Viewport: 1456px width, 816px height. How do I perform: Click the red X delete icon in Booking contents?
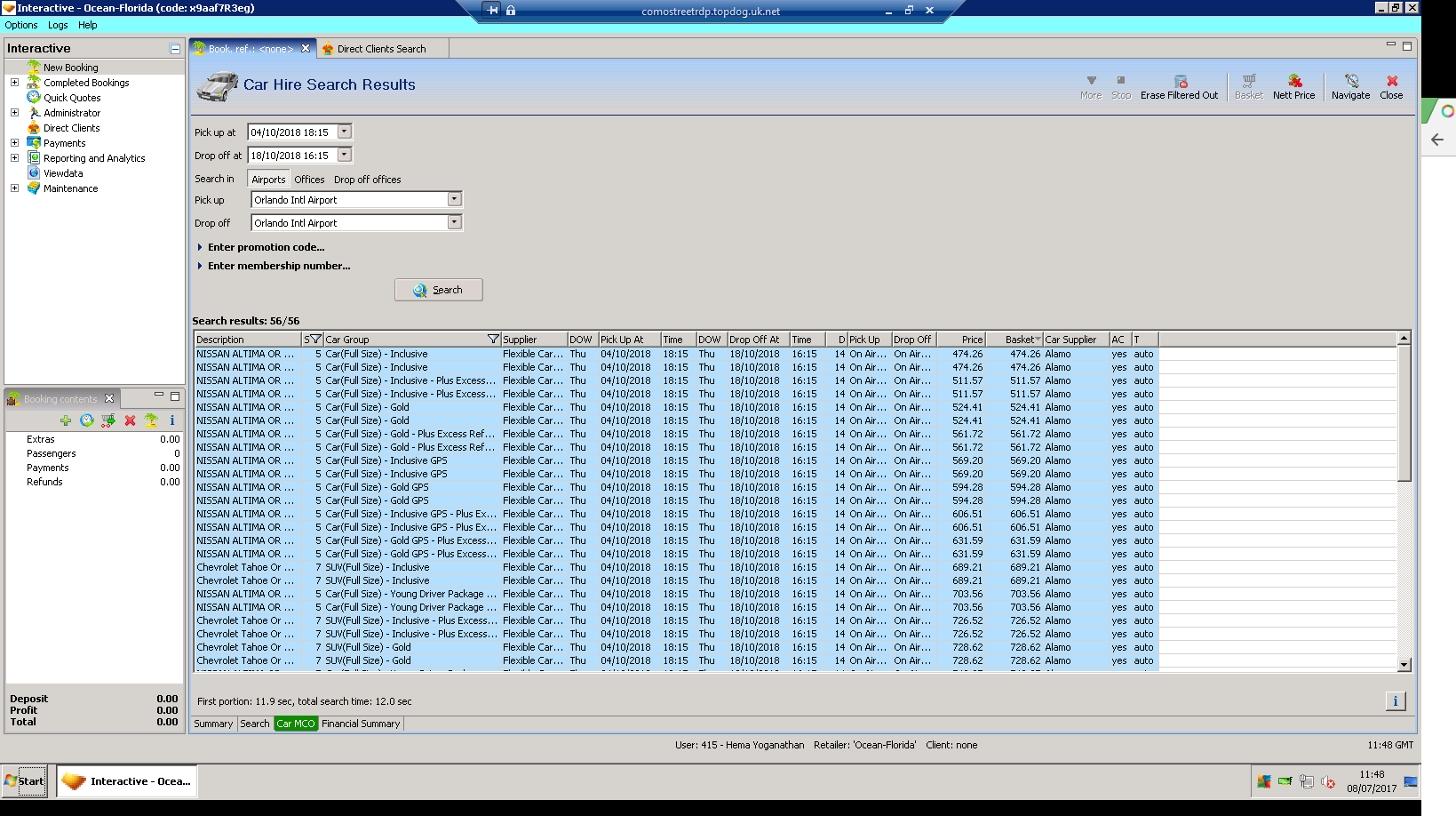coord(130,420)
